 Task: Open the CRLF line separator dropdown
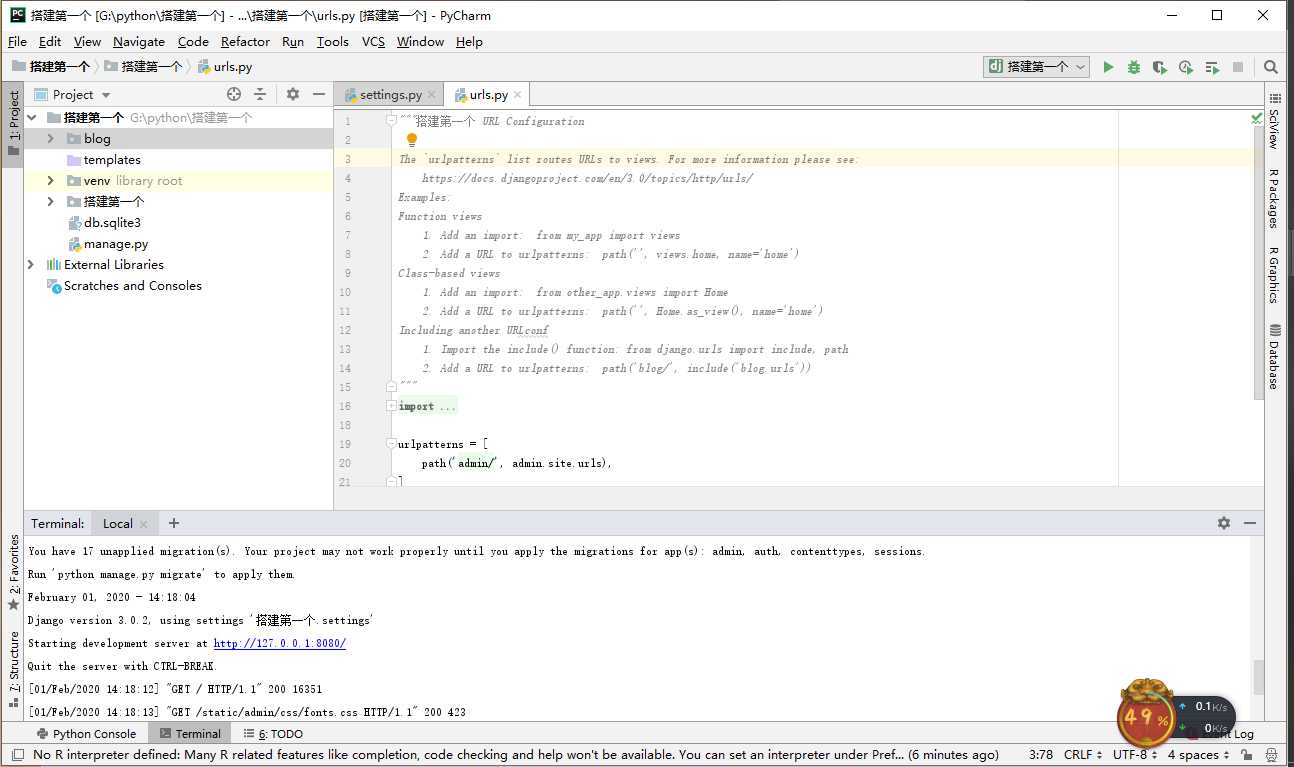pos(1083,755)
